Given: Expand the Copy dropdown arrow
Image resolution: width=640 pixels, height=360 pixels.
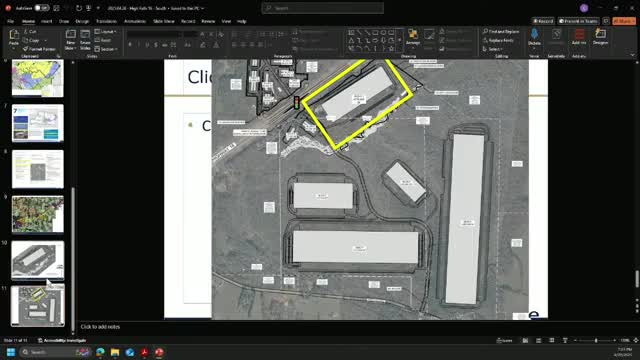Looking at the screenshot, I should [45, 40].
